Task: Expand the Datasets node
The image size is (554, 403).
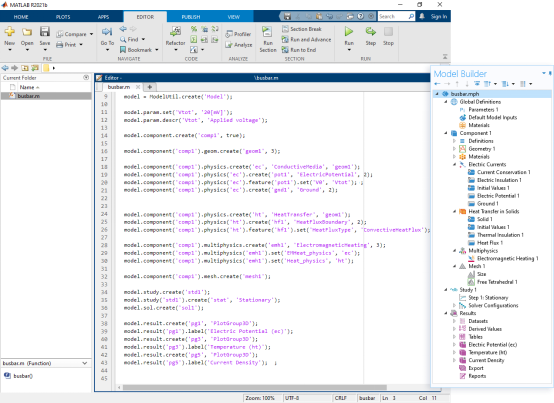Action: [x=454, y=321]
